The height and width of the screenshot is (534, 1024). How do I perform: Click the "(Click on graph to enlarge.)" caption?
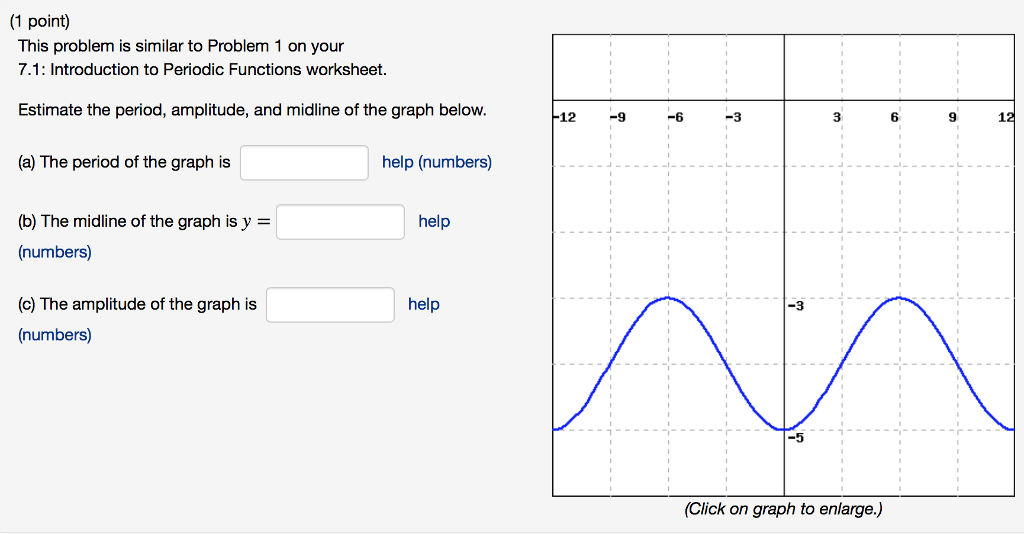(783, 509)
